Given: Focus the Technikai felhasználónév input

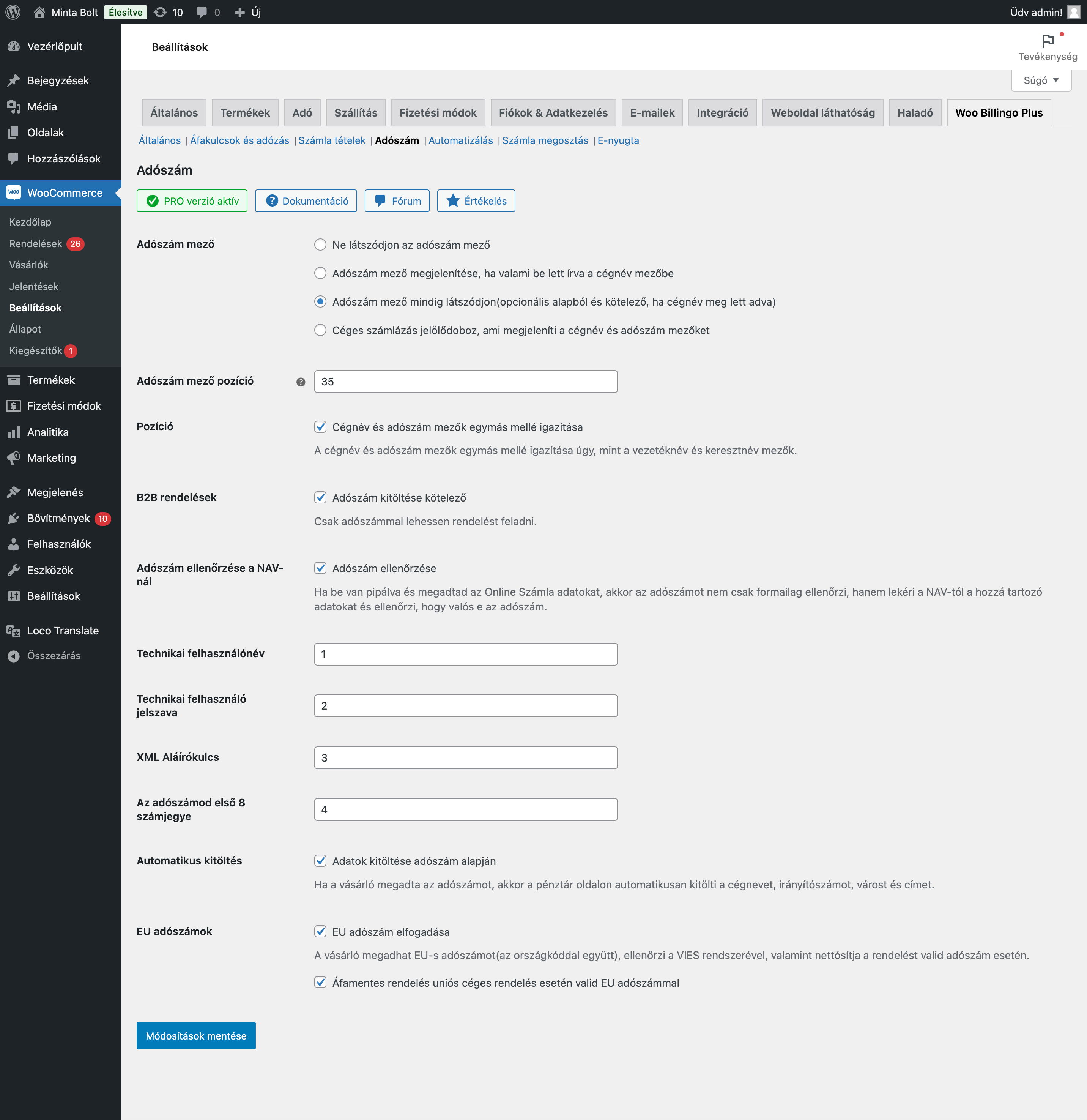Looking at the screenshot, I should tap(466, 654).
